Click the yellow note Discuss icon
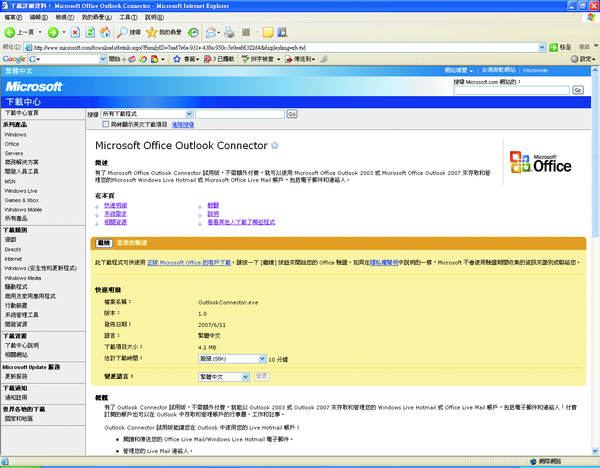Viewport: 600px width, 468px height. [x=268, y=33]
